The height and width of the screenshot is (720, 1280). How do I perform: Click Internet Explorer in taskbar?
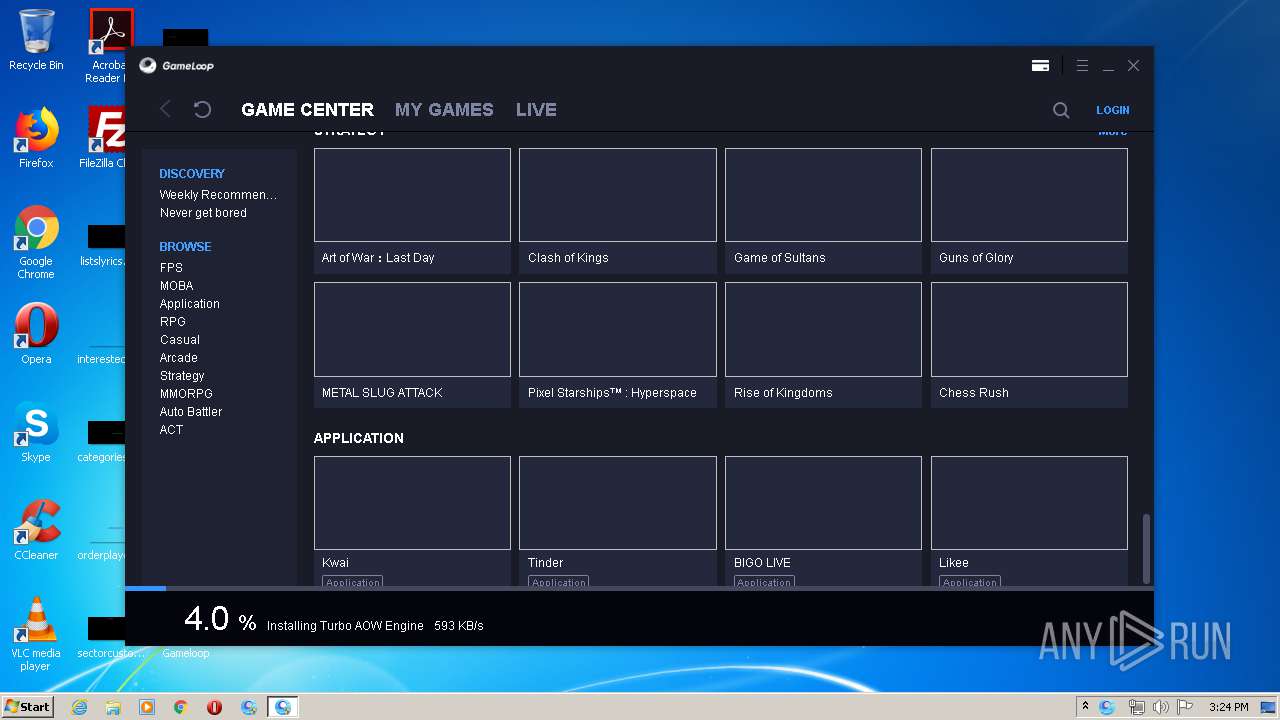80,707
